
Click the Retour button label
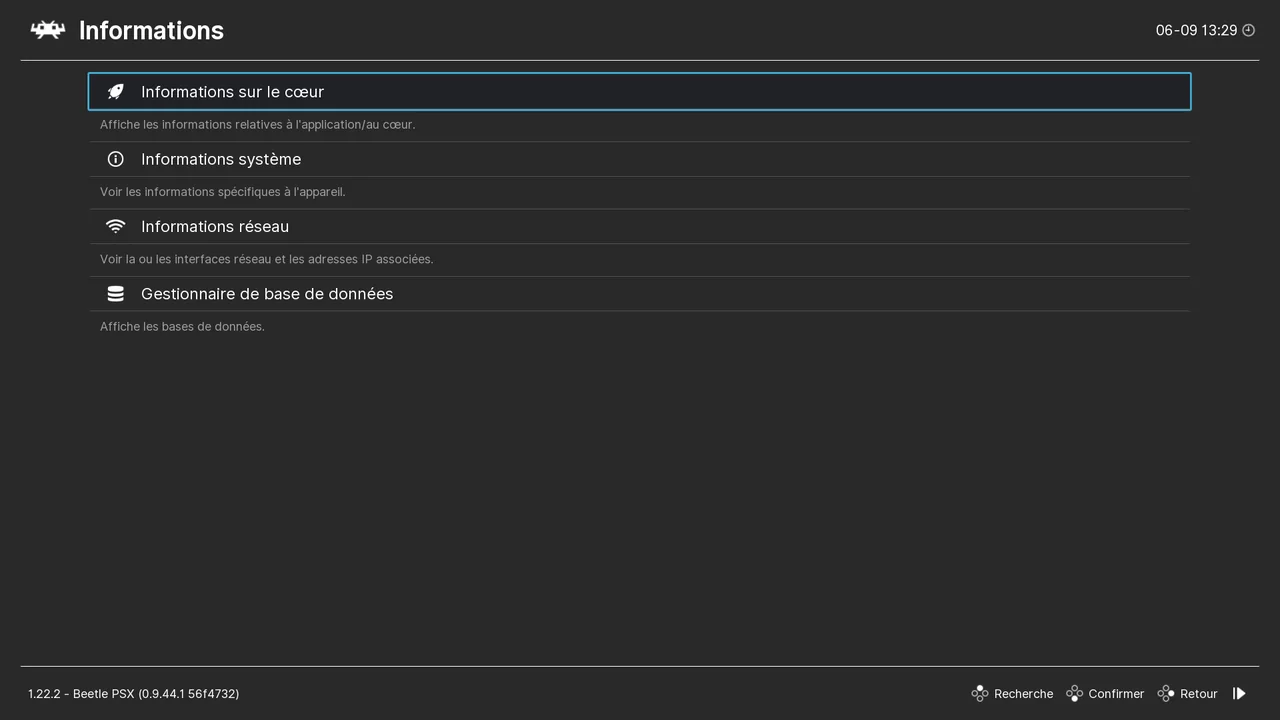coord(1199,694)
